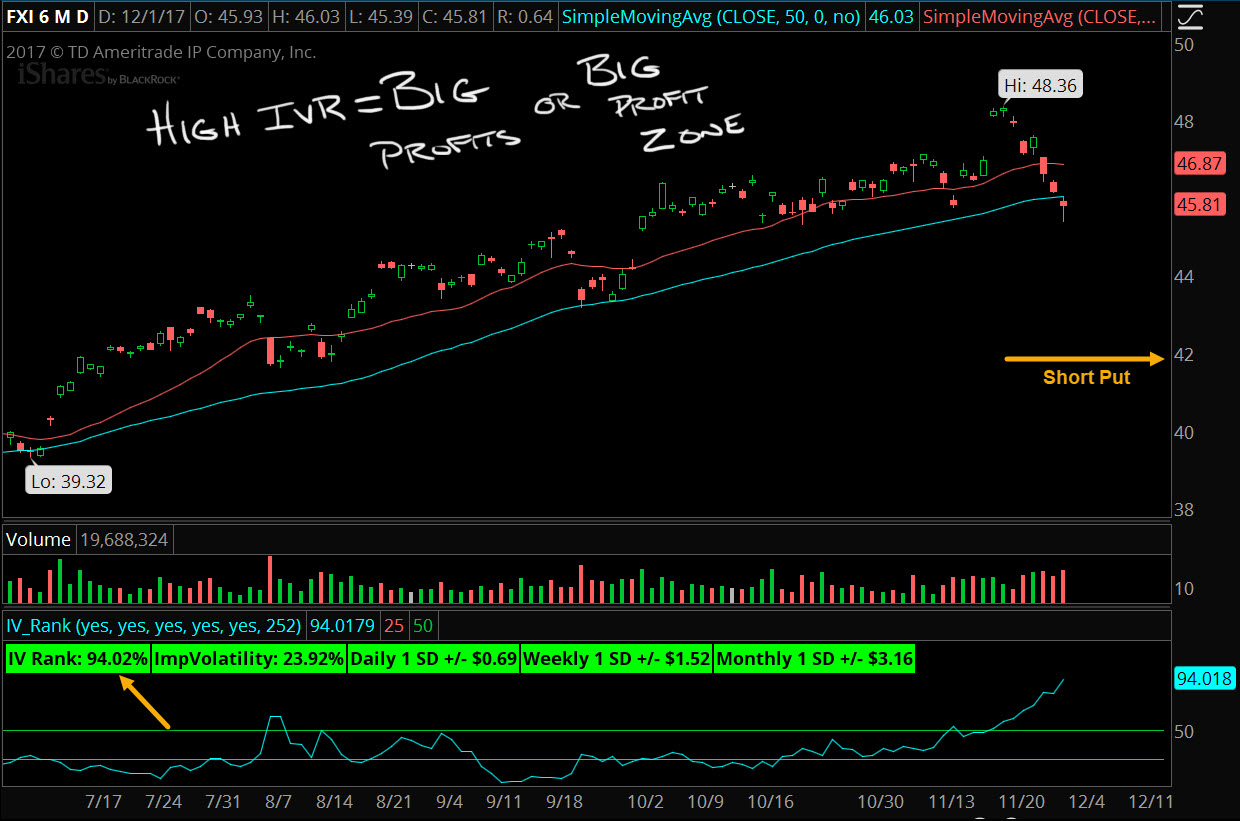The width and height of the screenshot is (1240, 821).
Task: Click the D: 12/1/17 date cell
Action: coord(139,16)
